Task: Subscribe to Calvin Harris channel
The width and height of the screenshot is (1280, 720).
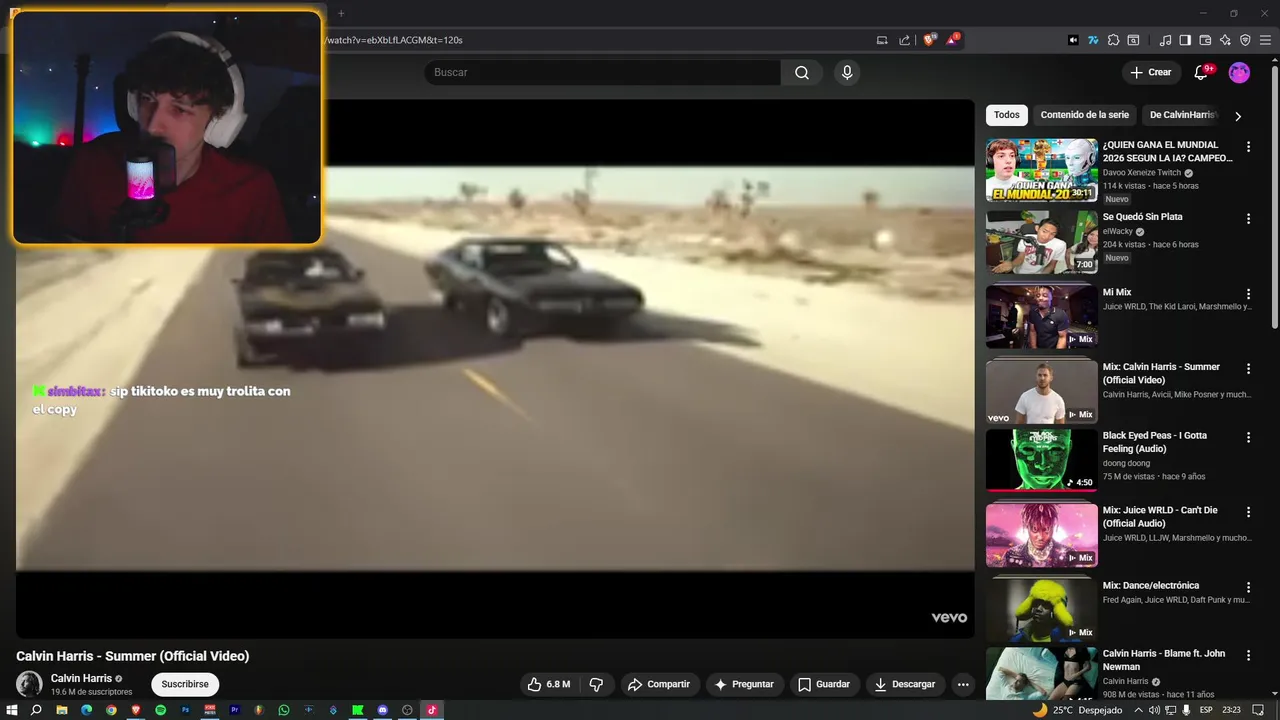Action: (x=185, y=684)
